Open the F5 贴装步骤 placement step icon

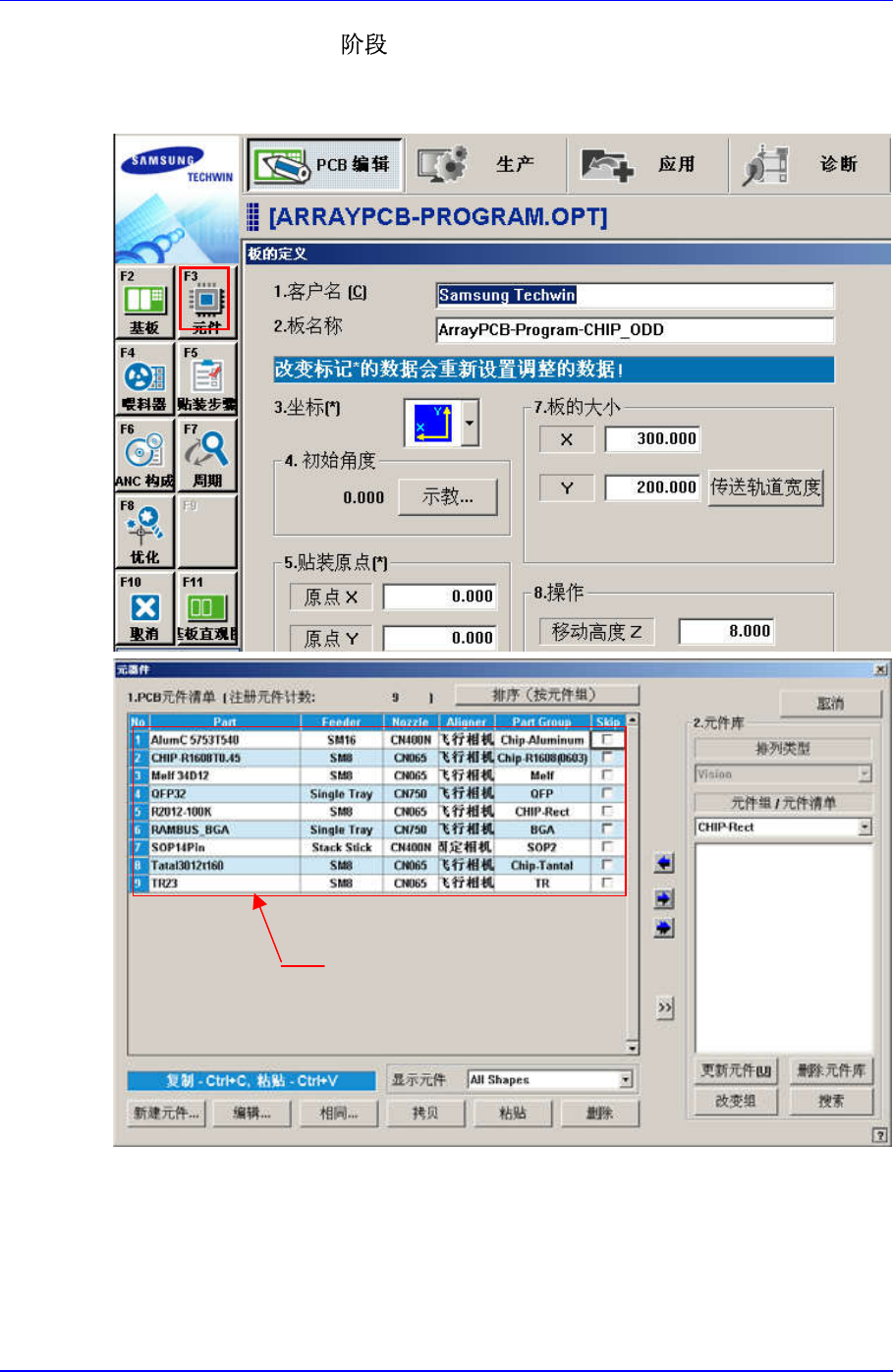coord(206,378)
